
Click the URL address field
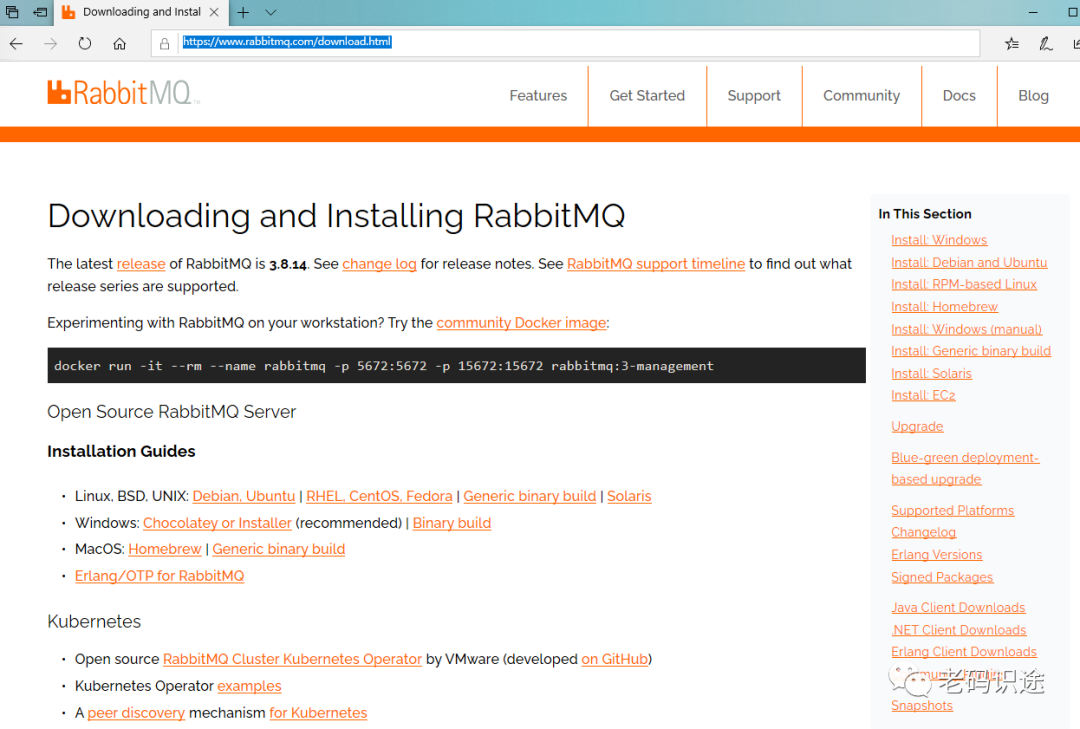point(565,43)
